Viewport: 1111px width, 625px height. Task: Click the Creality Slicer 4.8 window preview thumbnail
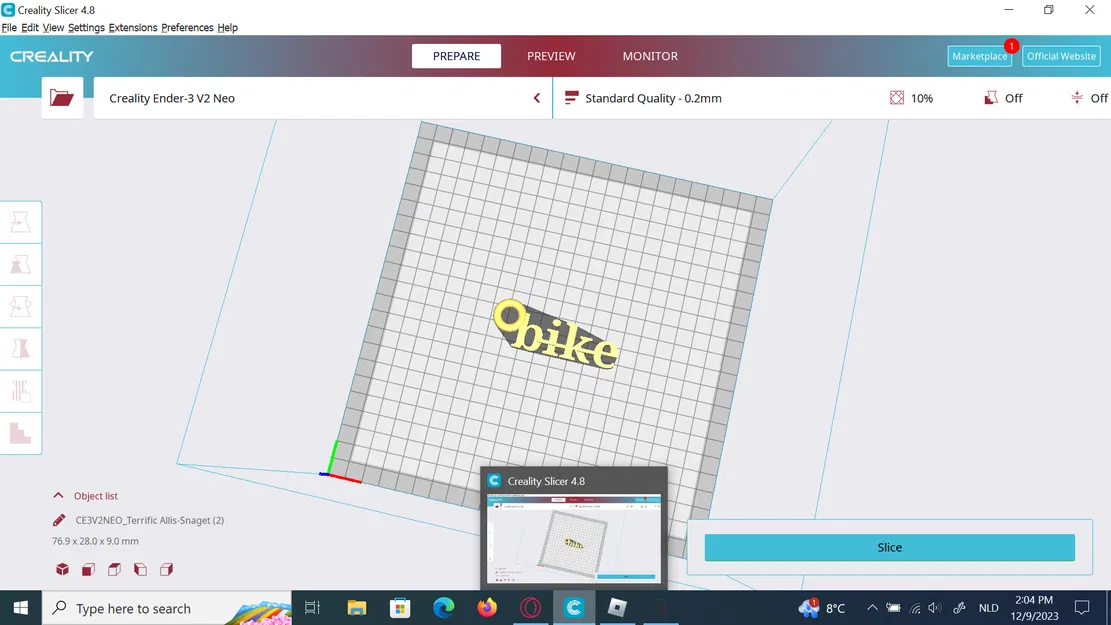point(574,539)
